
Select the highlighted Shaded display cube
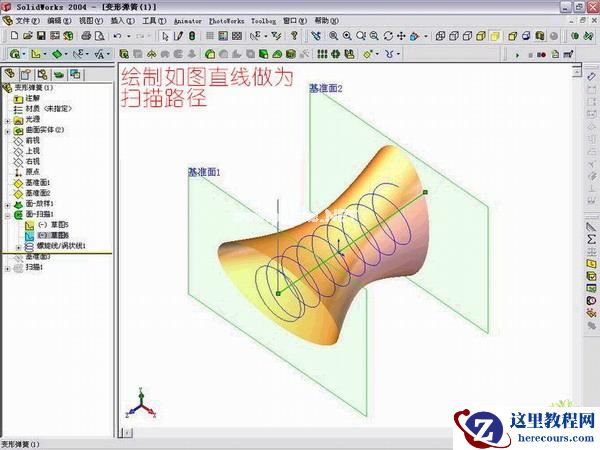pyautogui.click(x=495, y=36)
